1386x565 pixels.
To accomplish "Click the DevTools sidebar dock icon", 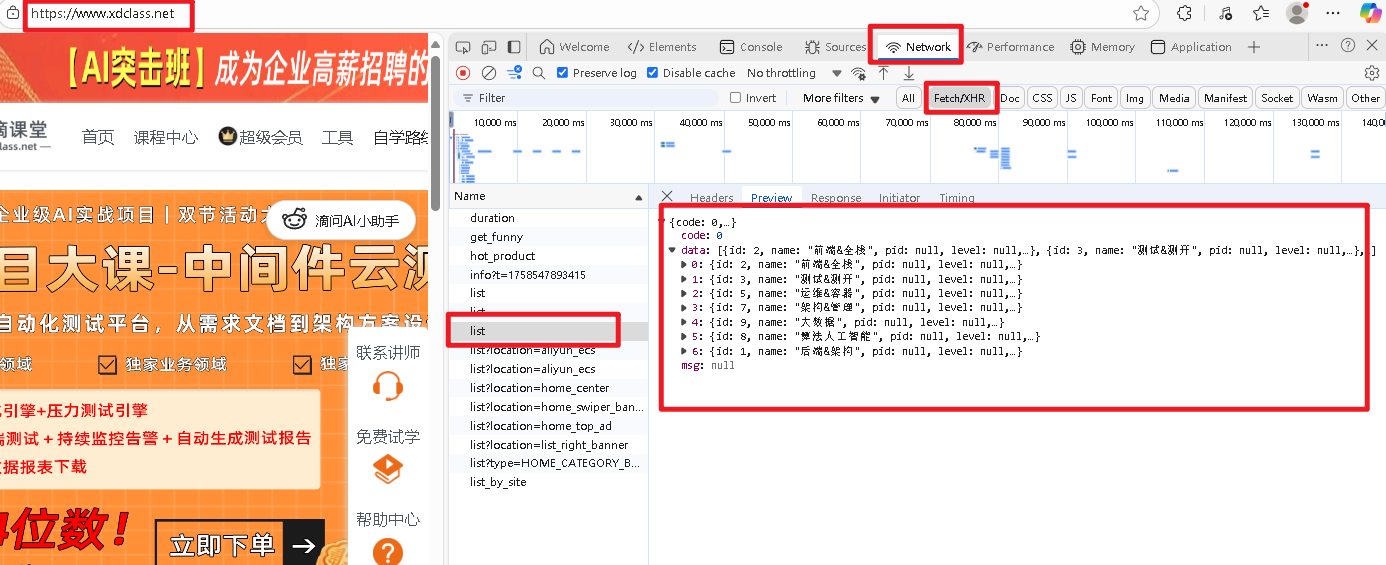I will pyautogui.click(x=514, y=47).
